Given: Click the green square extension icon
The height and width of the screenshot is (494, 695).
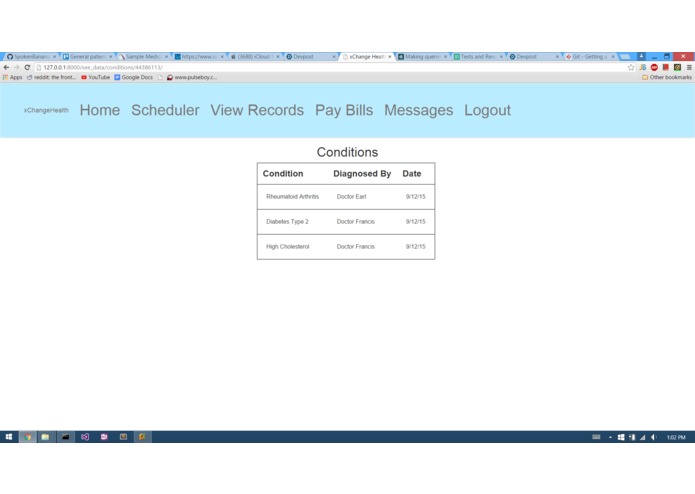Looking at the screenshot, I should coord(677,67).
